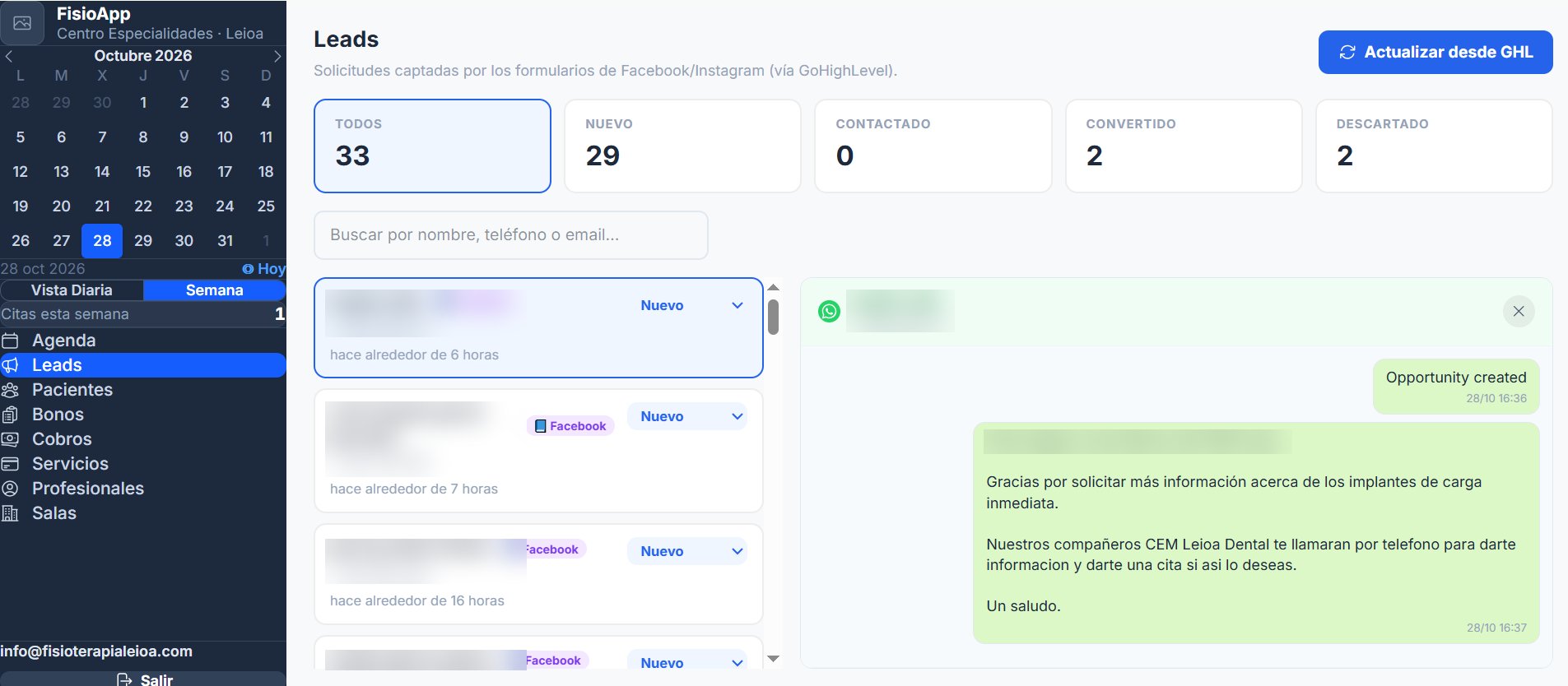This screenshot has height=686, width=1568.
Task: Close the conversation panel
Action: click(x=1519, y=312)
